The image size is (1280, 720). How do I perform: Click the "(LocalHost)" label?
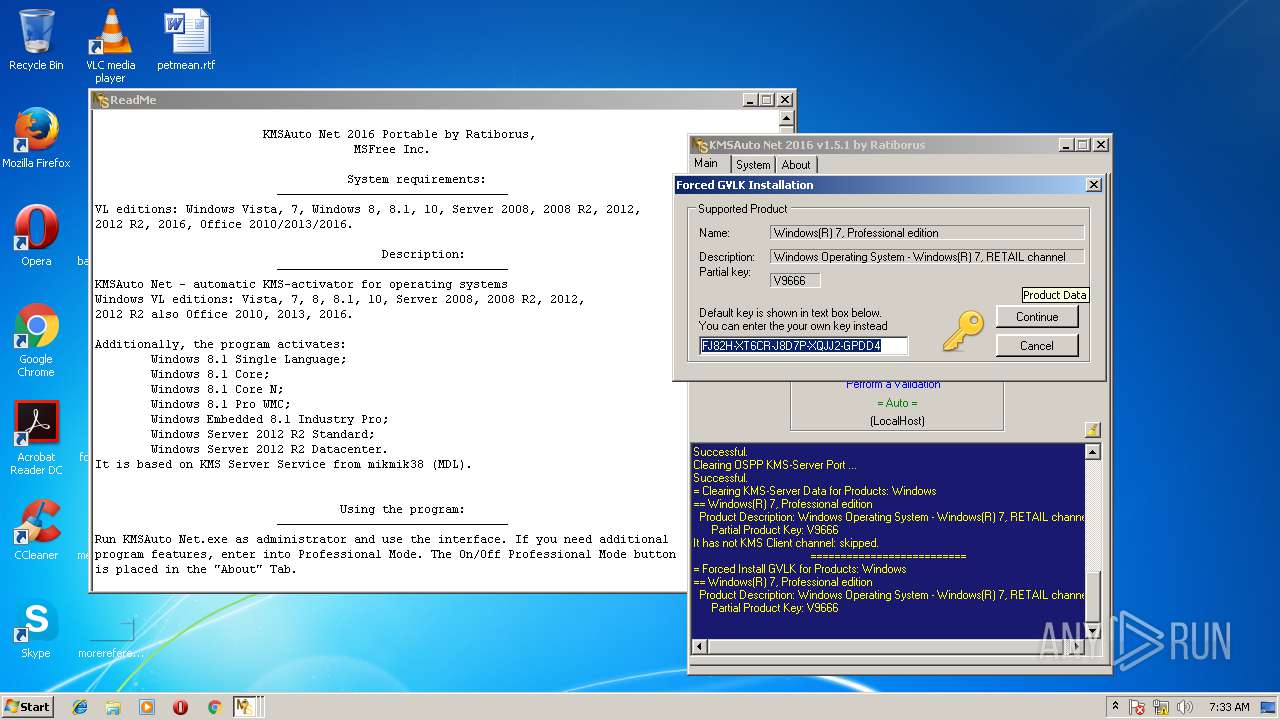click(897, 421)
